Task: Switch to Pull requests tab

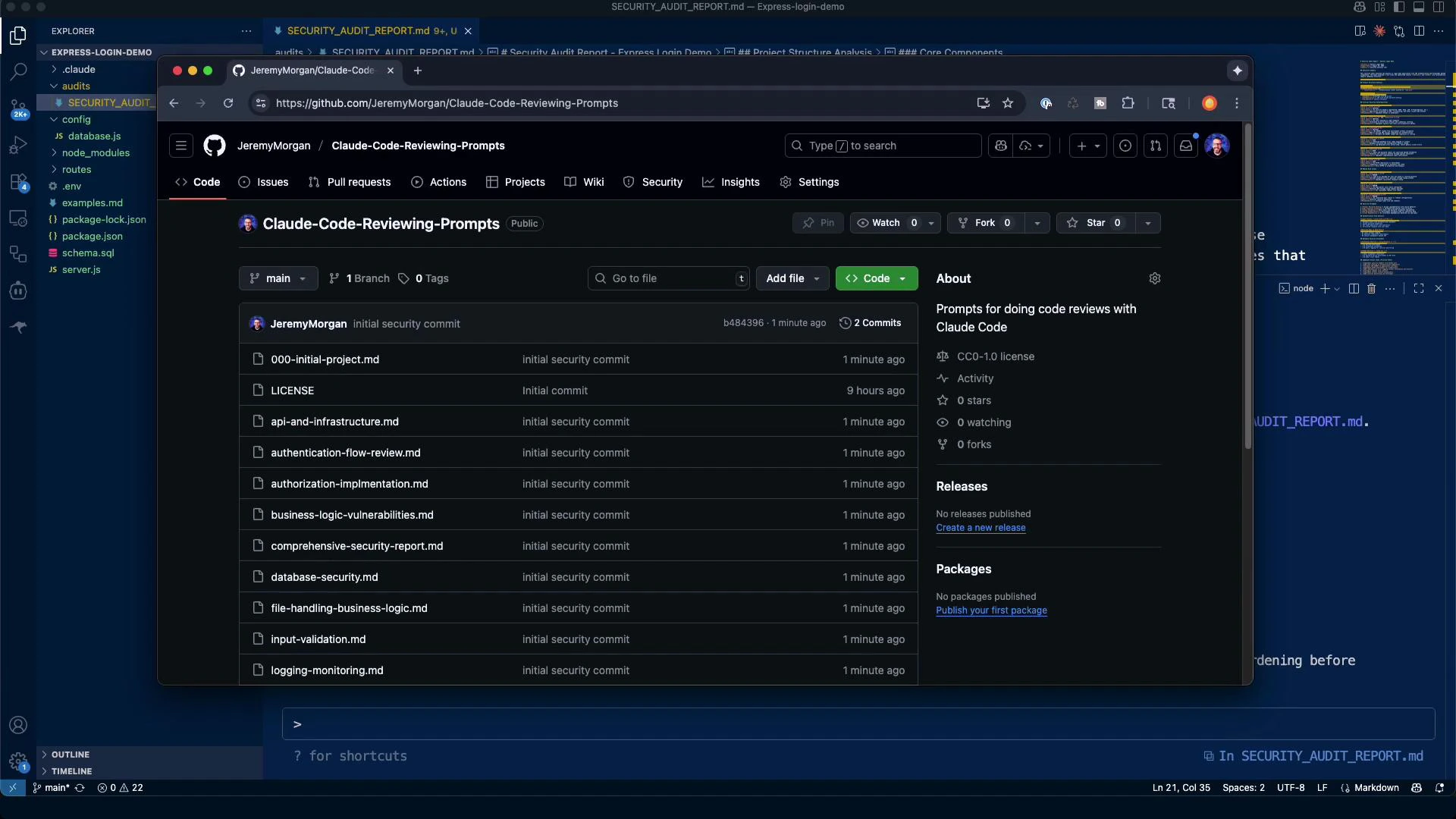Action: (x=350, y=182)
